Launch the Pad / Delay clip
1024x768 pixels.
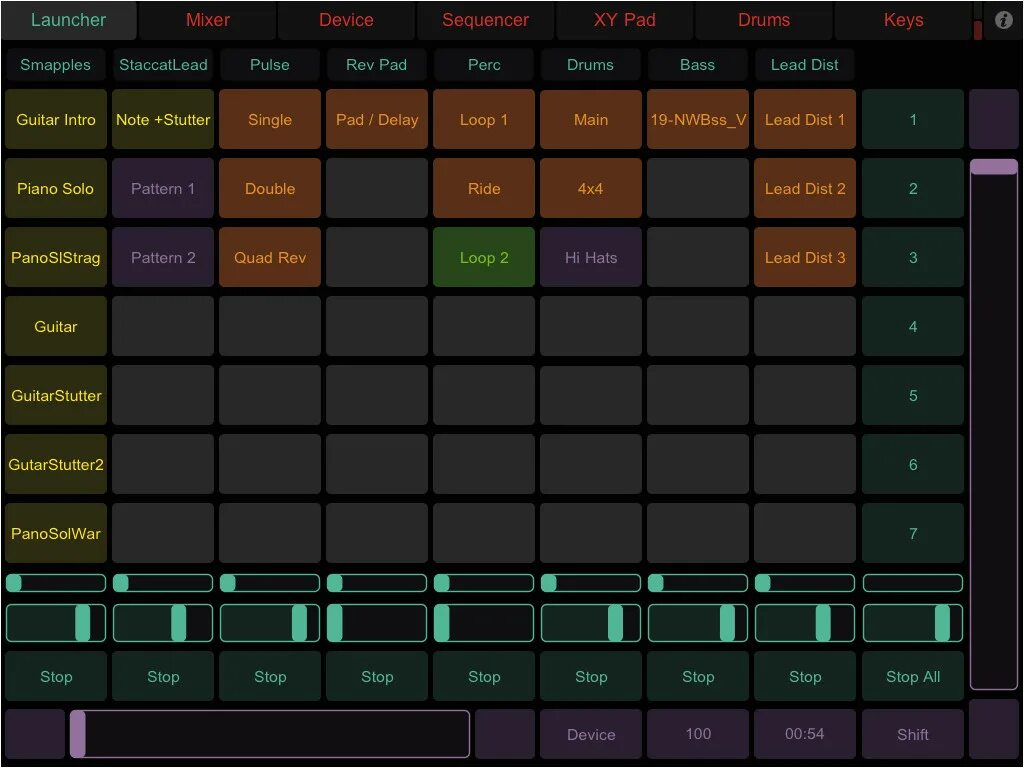[x=377, y=120]
